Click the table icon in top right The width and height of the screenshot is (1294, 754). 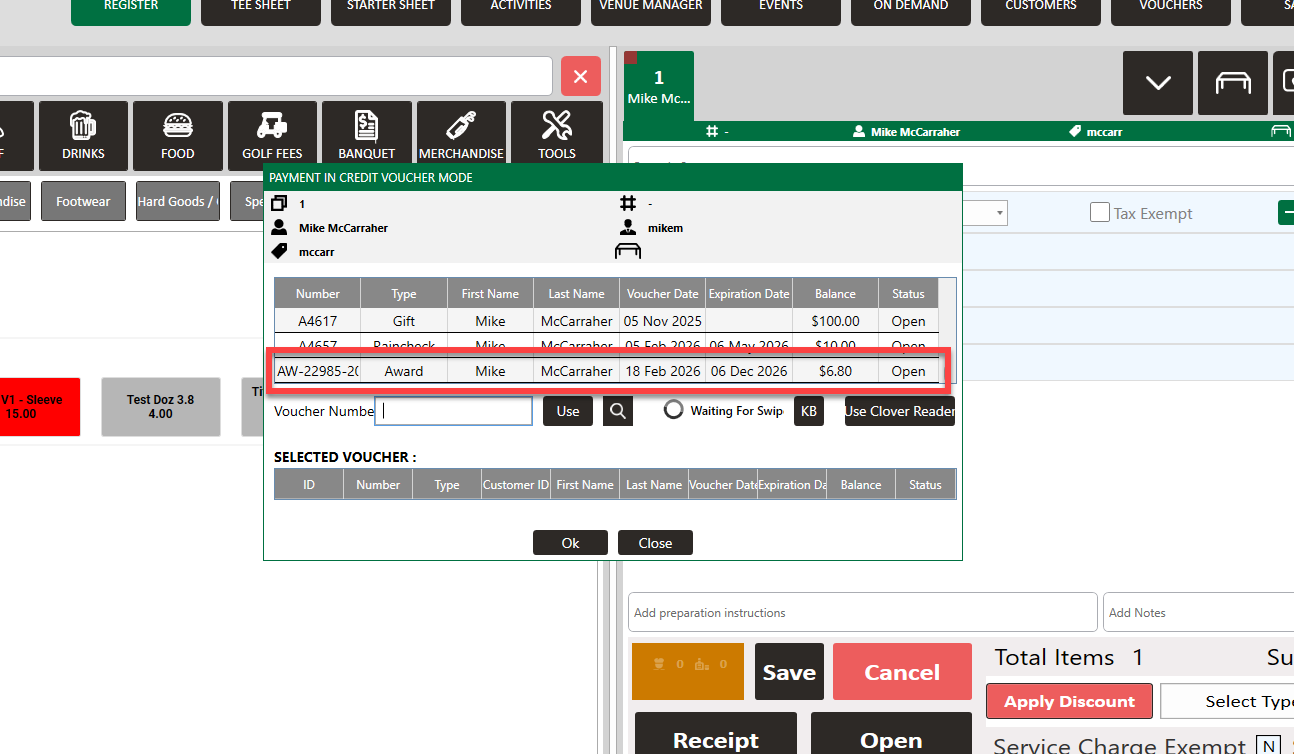(1233, 83)
